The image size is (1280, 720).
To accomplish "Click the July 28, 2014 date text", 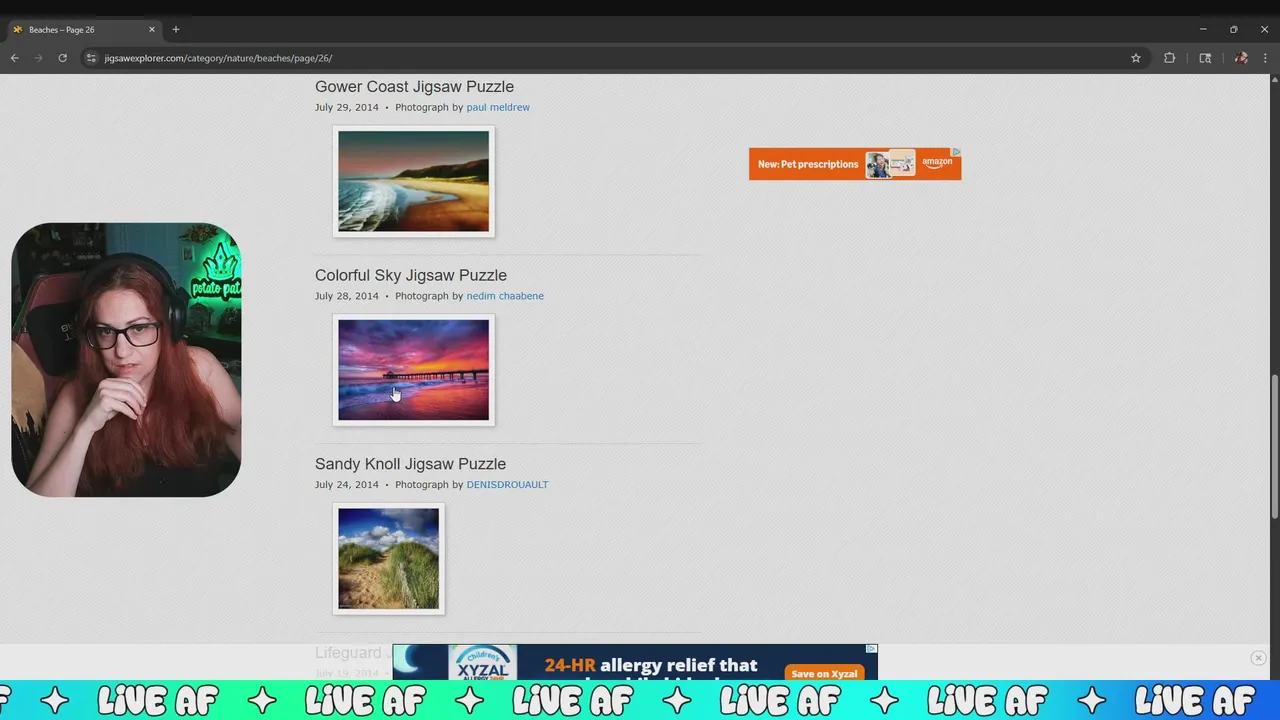I will coord(347,296).
